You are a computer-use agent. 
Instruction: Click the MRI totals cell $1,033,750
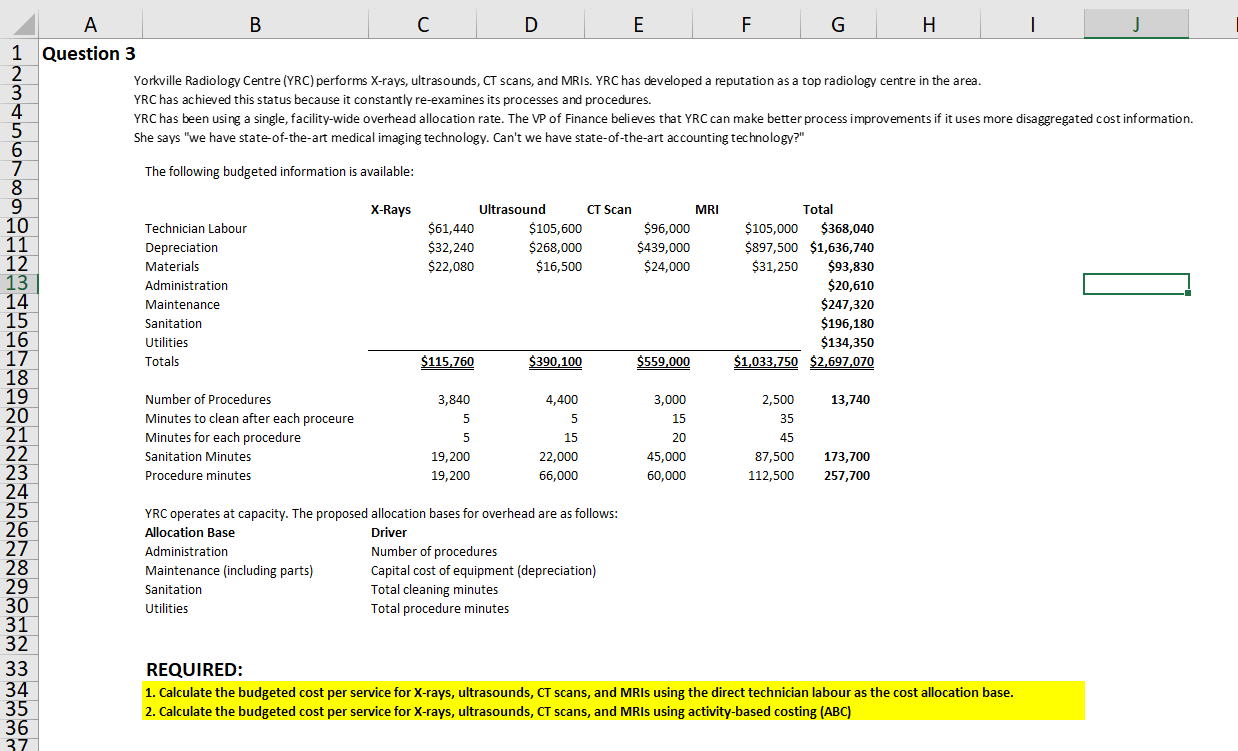[765, 361]
